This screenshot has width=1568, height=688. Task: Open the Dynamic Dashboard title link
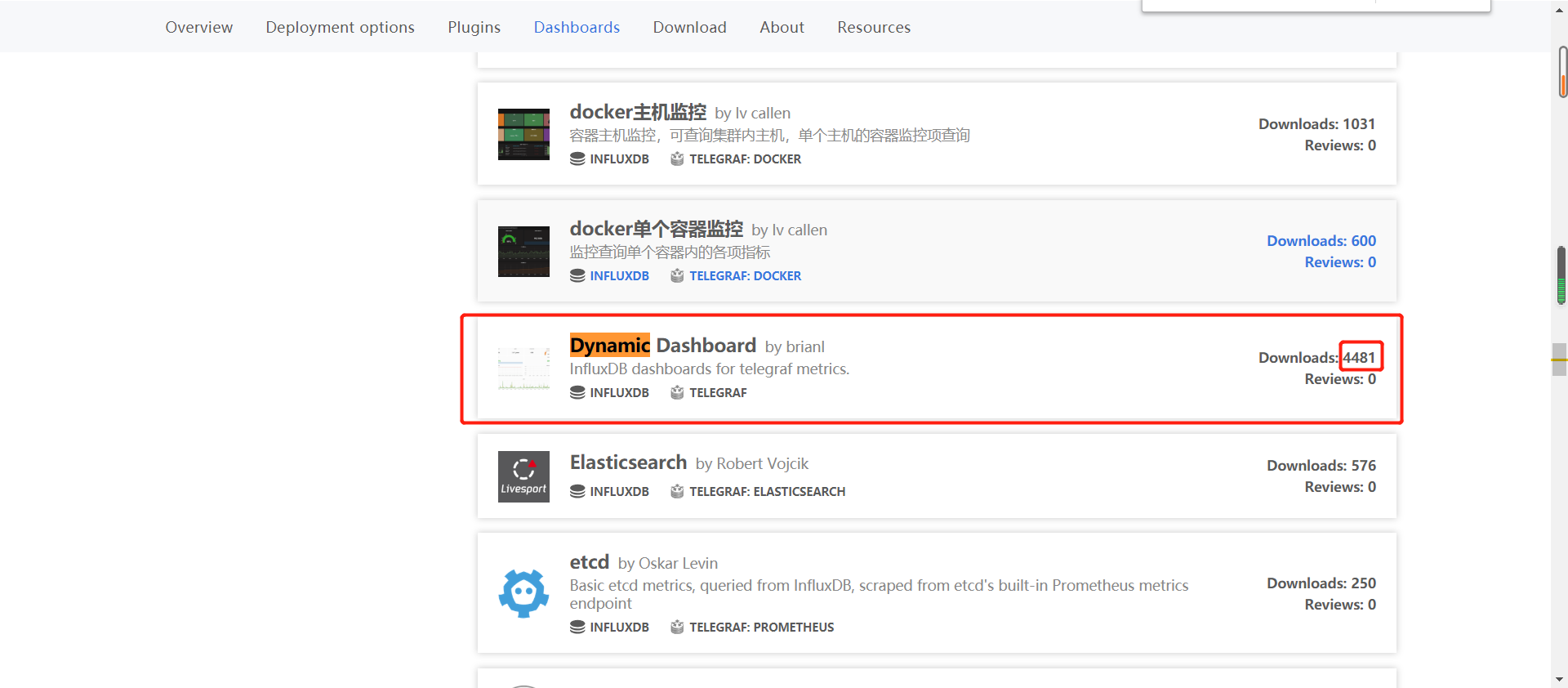[x=663, y=346]
